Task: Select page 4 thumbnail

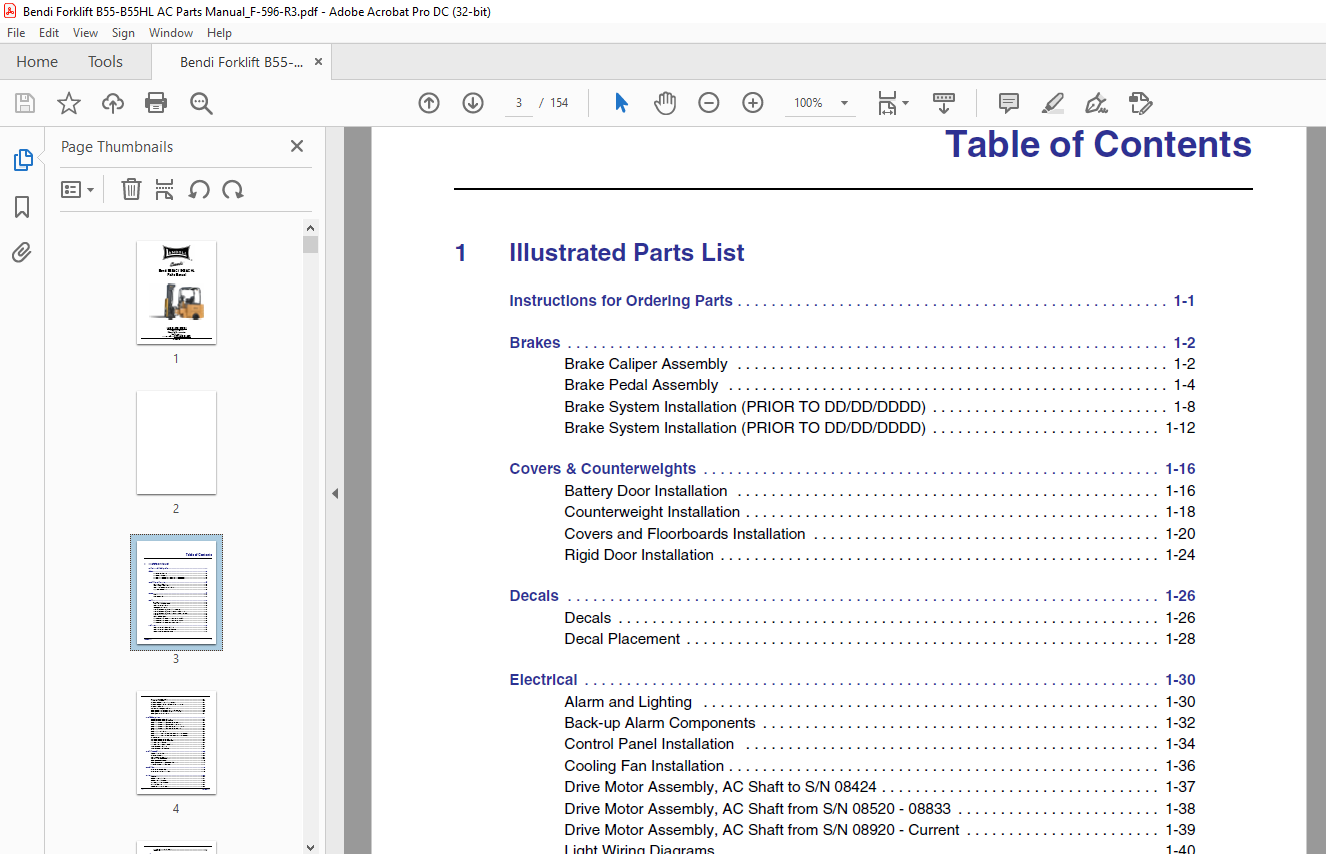Action: point(176,742)
